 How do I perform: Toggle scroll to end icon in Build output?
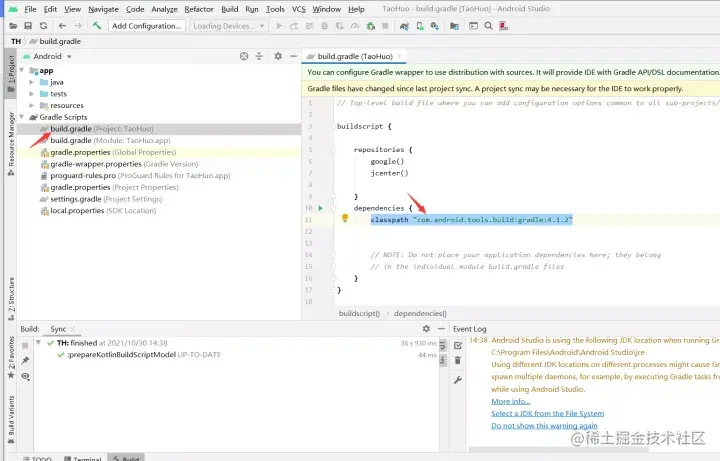pyautogui.click(x=443, y=360)
